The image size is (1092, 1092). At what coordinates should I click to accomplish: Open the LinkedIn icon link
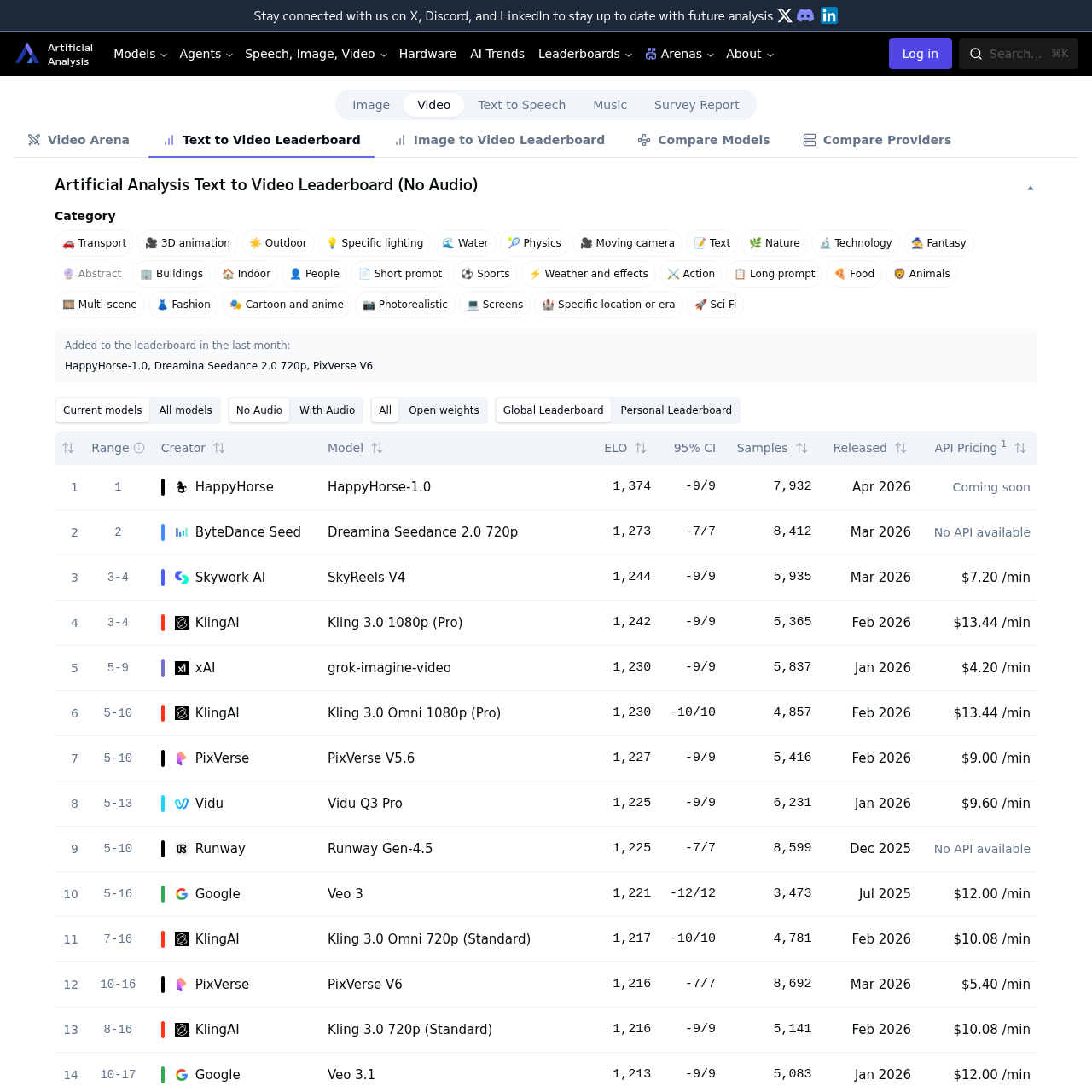pos(828,15)
